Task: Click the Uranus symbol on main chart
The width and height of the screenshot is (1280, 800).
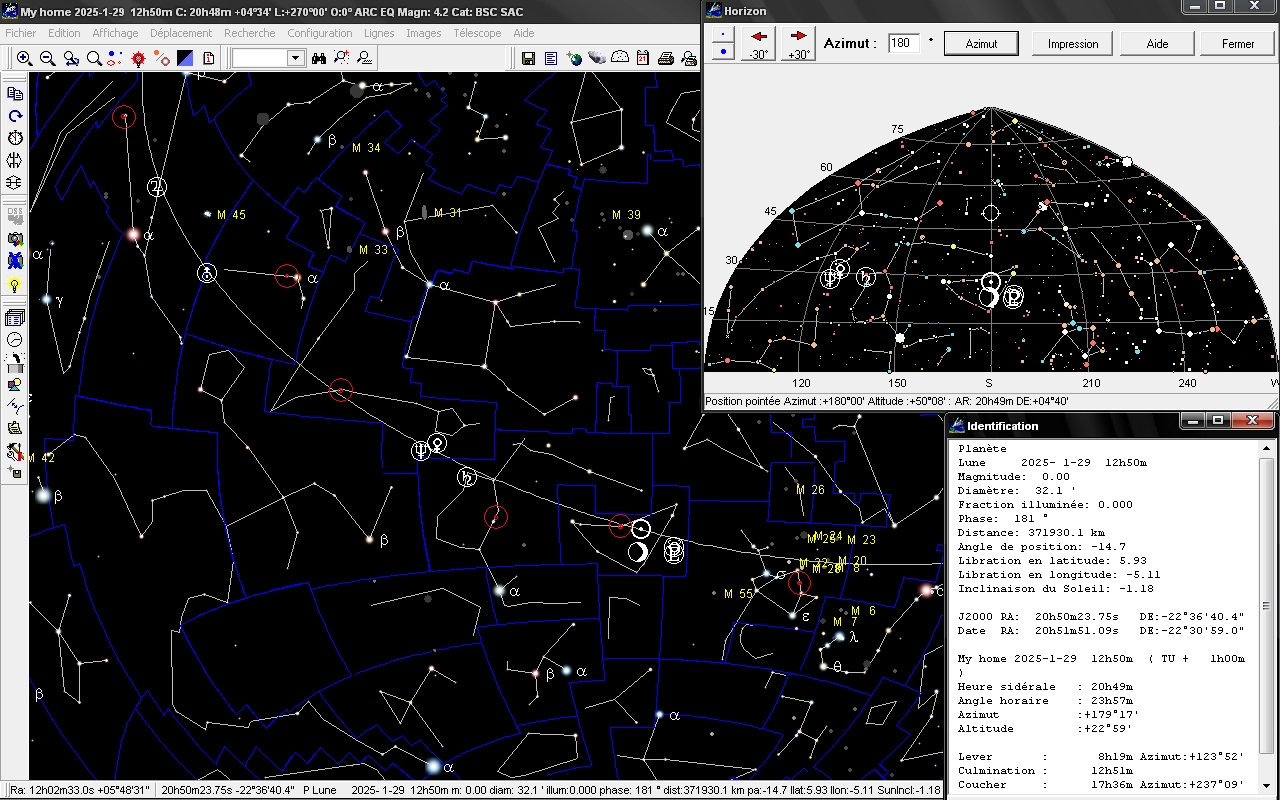Action: pyautogui.click(x=206, y=272)
